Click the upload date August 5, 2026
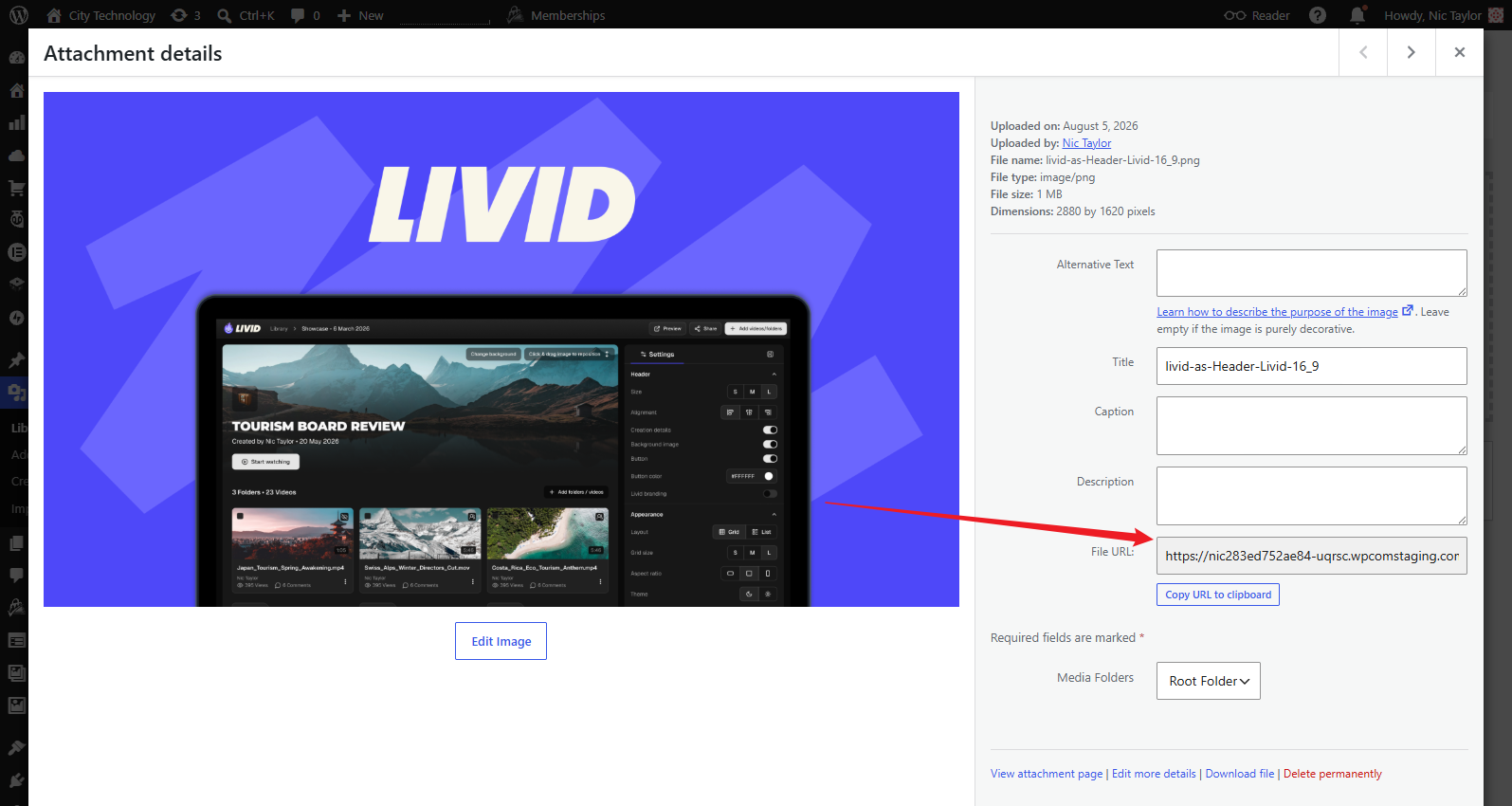1512x806 pixels. [x=1101, y=126]
